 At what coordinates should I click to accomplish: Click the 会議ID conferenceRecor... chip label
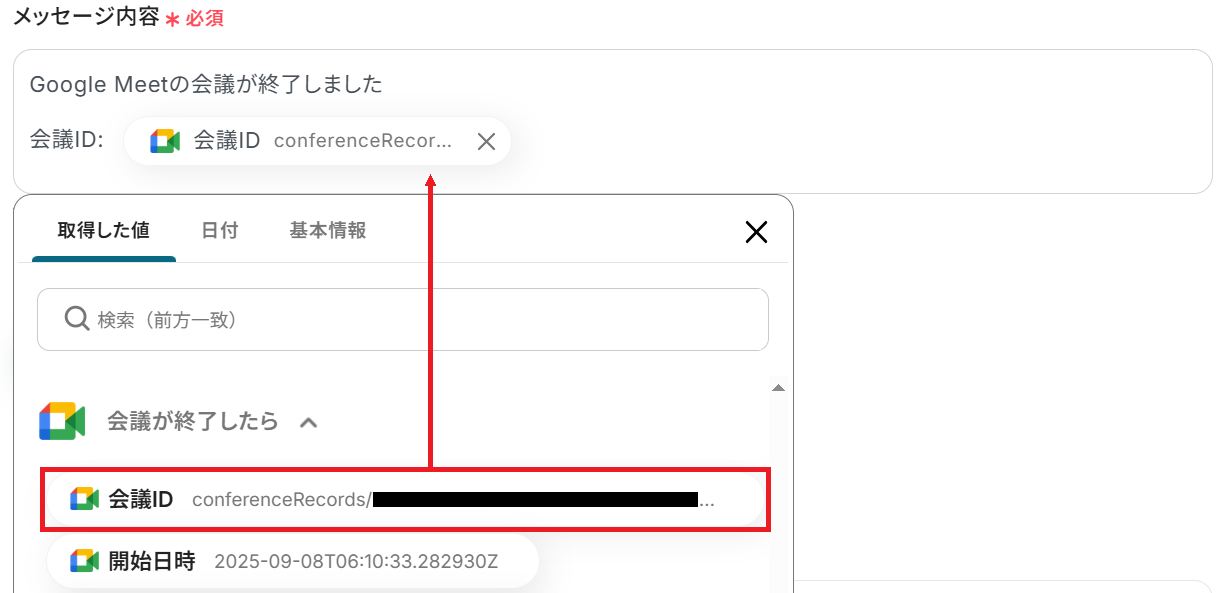coord(323,141)
